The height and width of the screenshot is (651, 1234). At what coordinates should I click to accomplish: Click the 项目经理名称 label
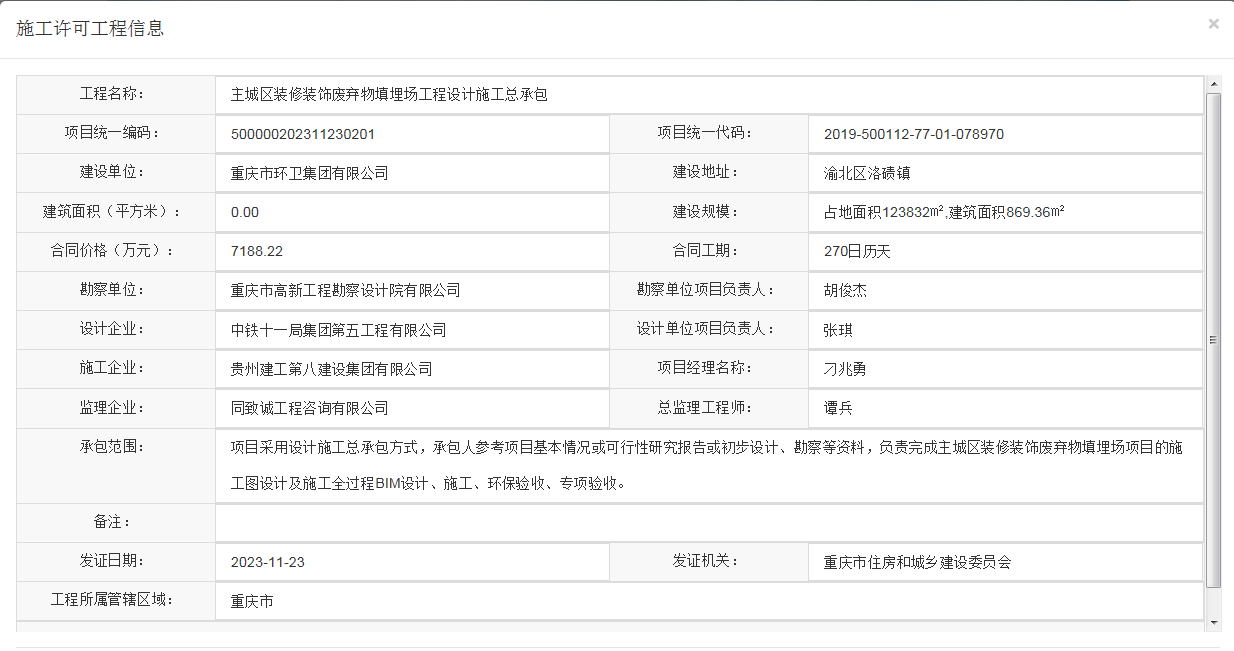pos(705,368)
